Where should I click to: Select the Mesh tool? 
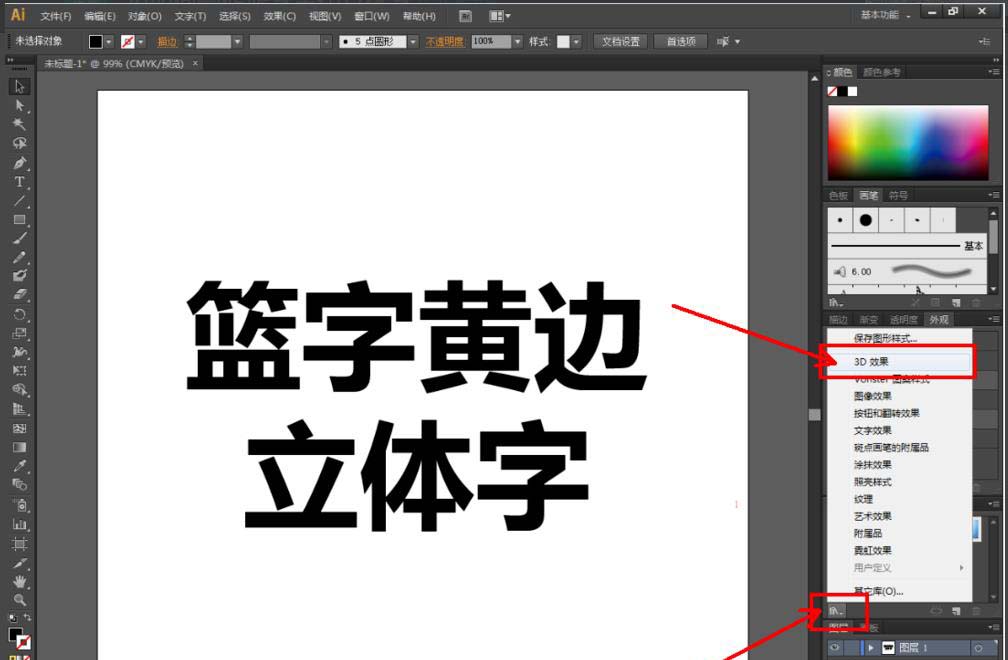click(19, 428)
